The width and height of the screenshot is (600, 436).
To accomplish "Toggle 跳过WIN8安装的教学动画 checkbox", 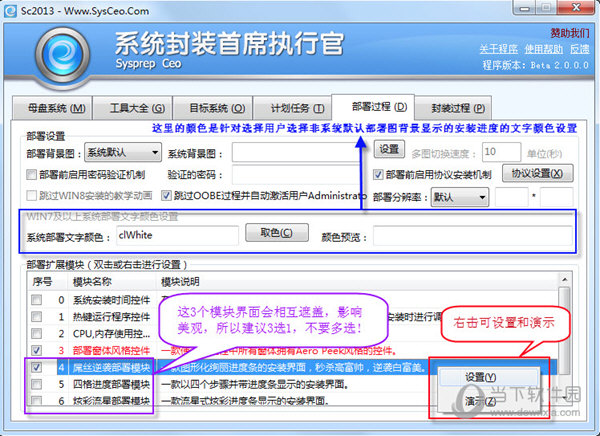I will pyautogui.click(x=31, y=196).
